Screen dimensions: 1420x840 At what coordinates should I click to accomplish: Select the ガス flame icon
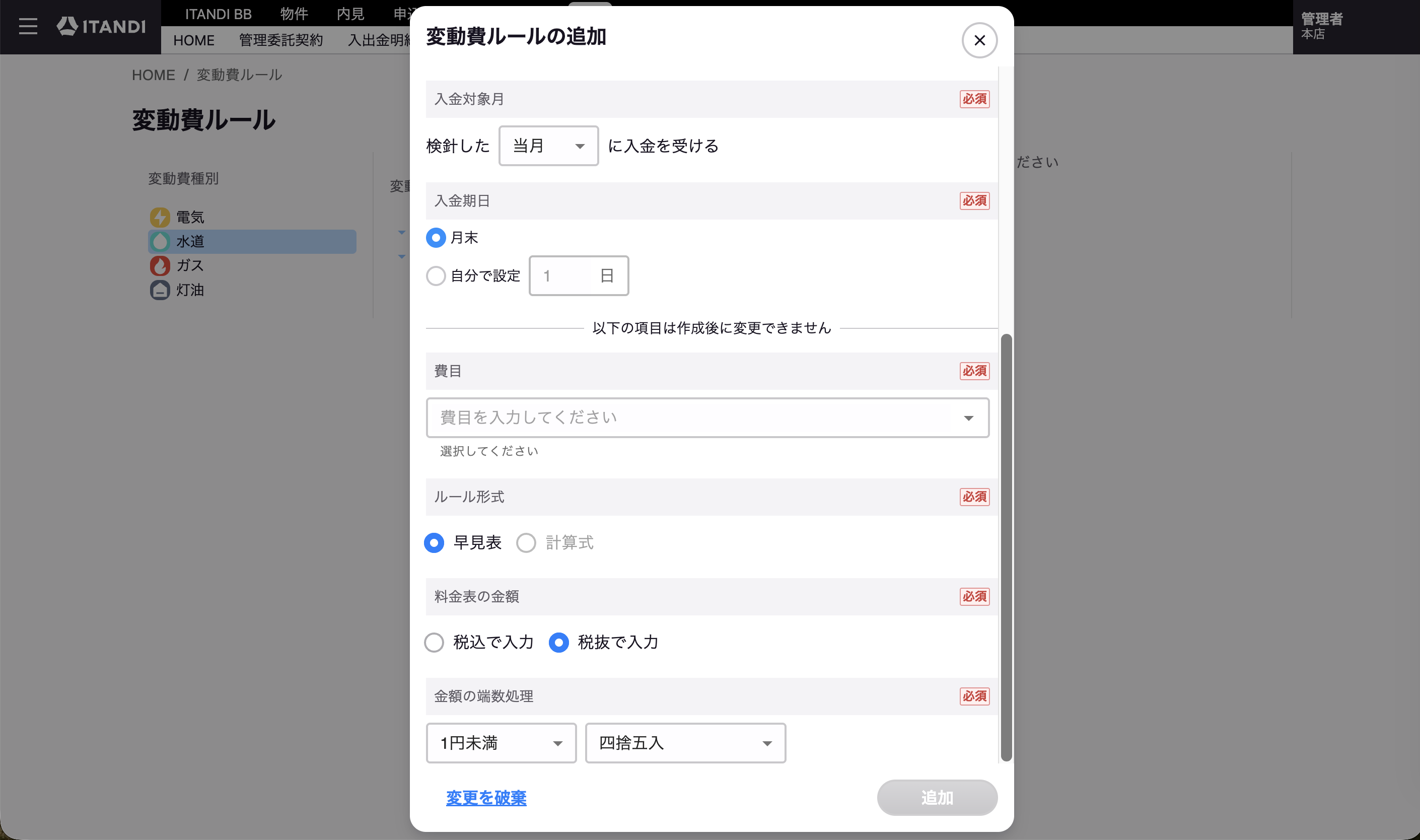coord(160,266)
